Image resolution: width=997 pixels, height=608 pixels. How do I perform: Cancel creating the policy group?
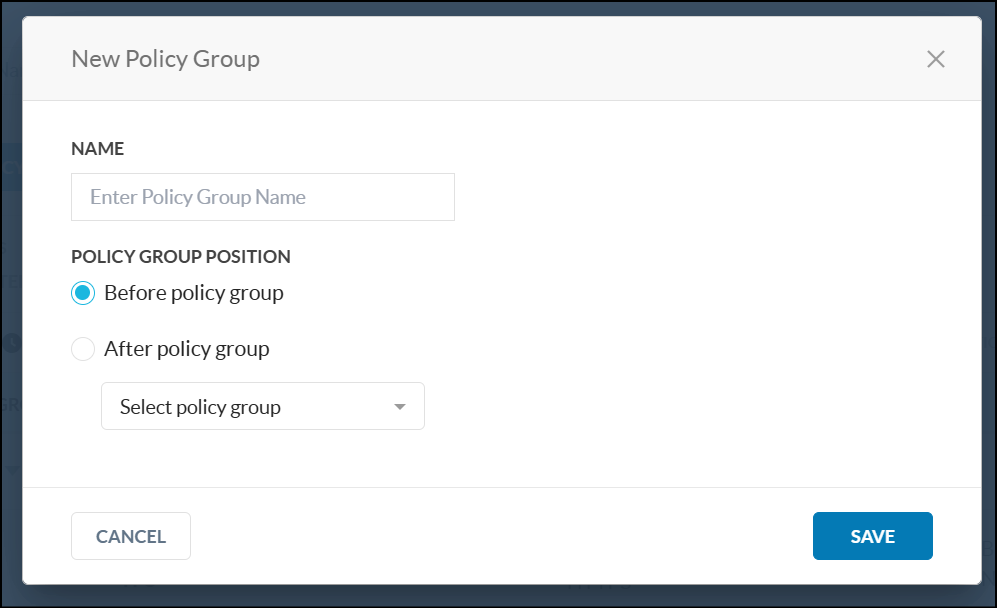click(130, 536)
